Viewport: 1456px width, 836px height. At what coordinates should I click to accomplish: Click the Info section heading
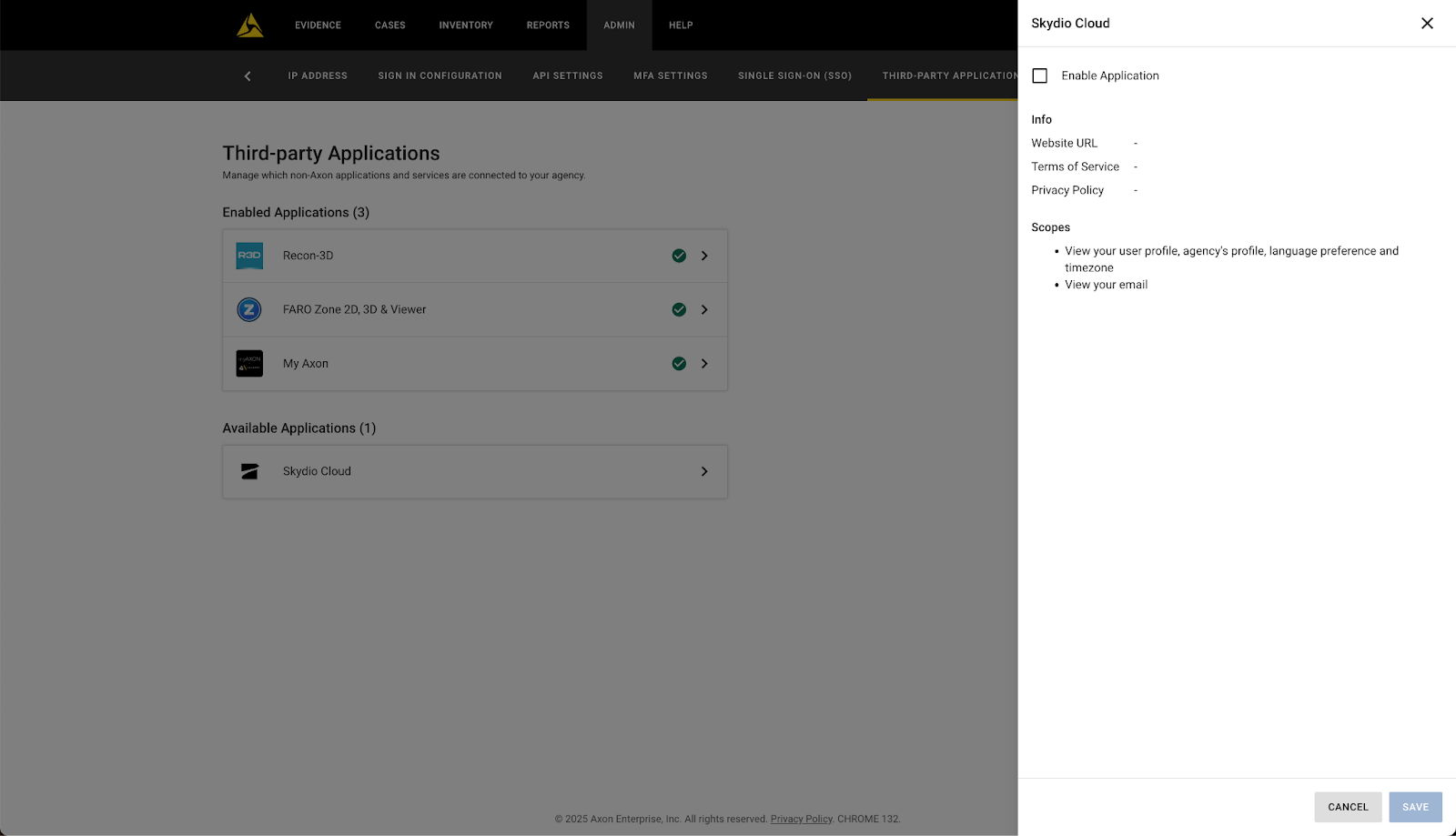(1042, 119)
